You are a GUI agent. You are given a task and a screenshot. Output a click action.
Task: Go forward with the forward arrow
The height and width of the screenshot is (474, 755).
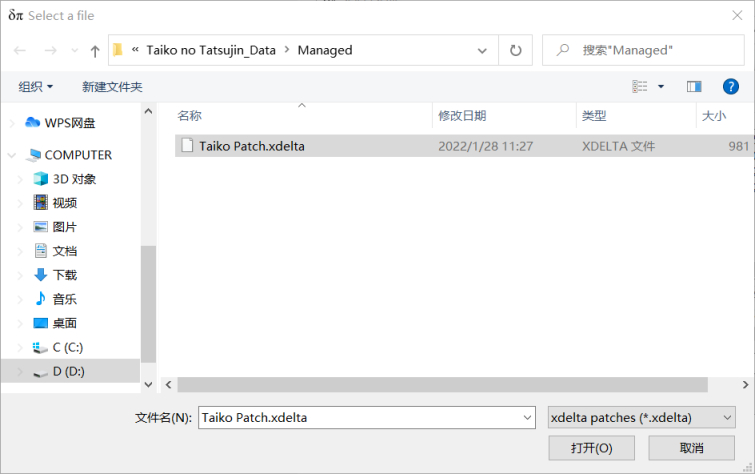click(x=51, y=50)
